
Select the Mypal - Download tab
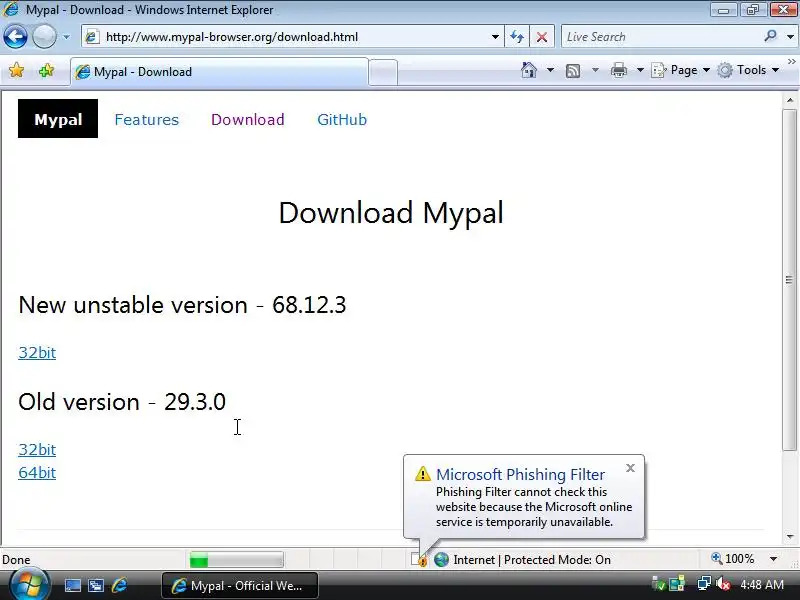coord(219,72)
